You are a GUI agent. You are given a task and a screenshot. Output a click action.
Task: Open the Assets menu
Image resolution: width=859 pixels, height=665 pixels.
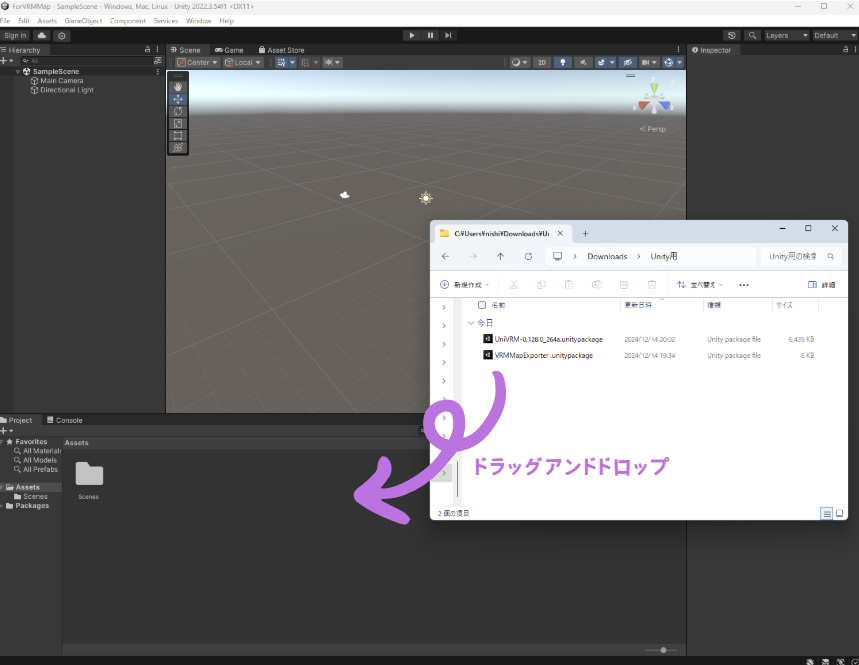(x=47, y=21)
